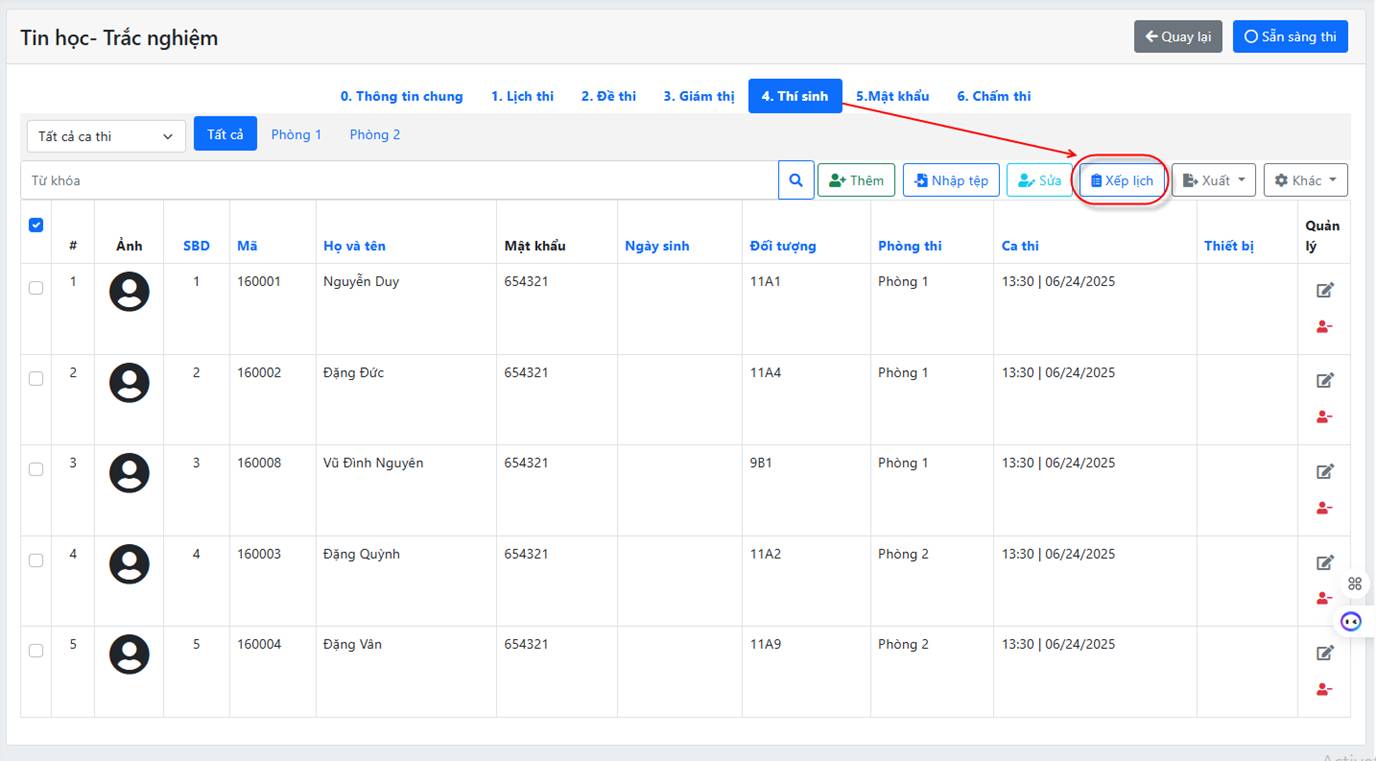This screenshot has height=761, width=1376.
Task: Check the box for Đặng Quỳnh
Action: (x=36, y=560)
